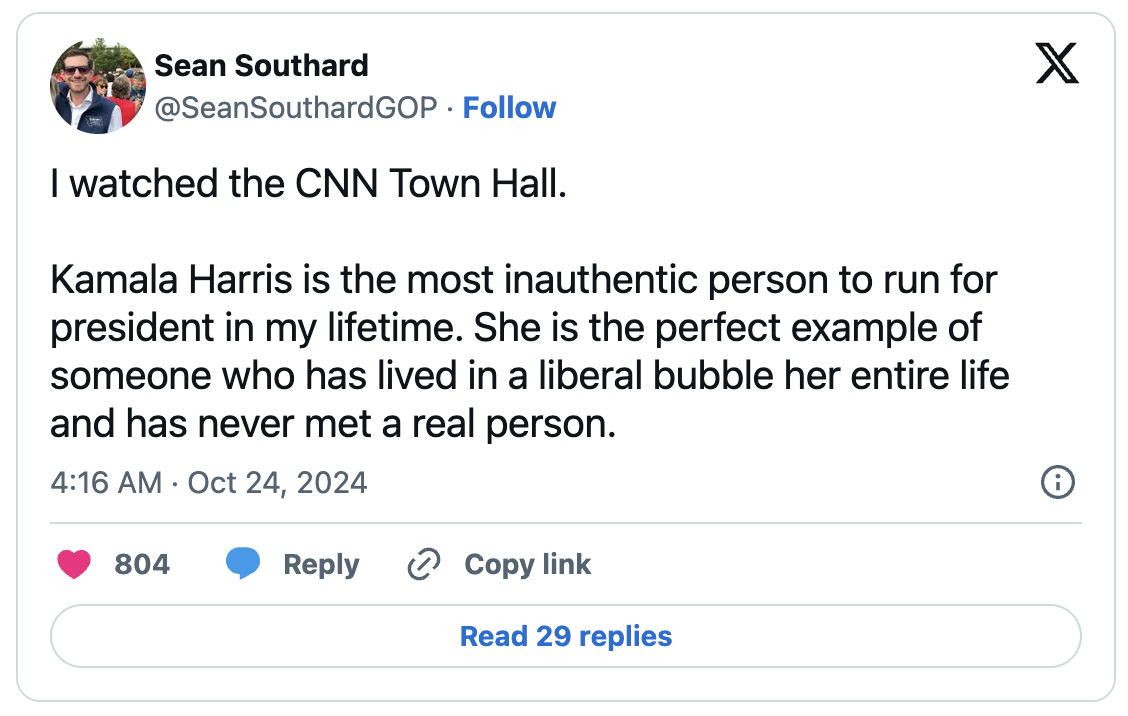Click the Copy link label

point(526,564)
